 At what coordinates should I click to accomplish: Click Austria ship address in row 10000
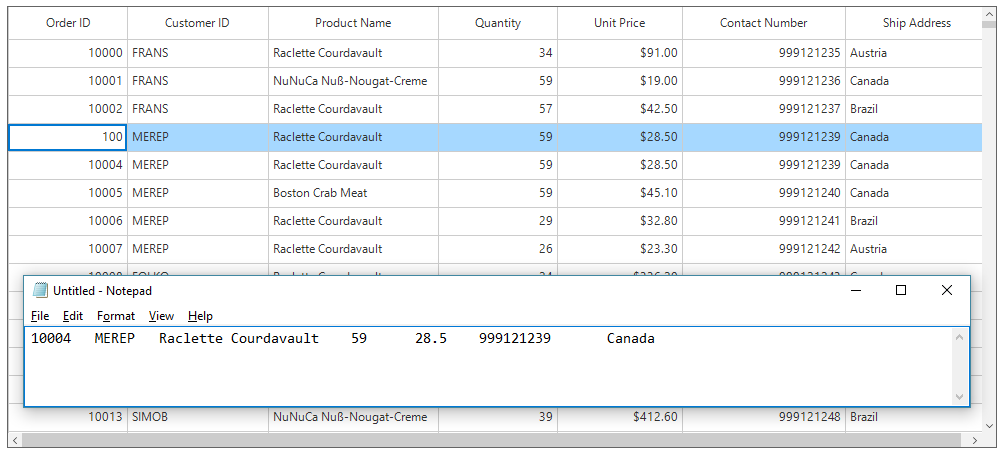click(x=914, y=53)
